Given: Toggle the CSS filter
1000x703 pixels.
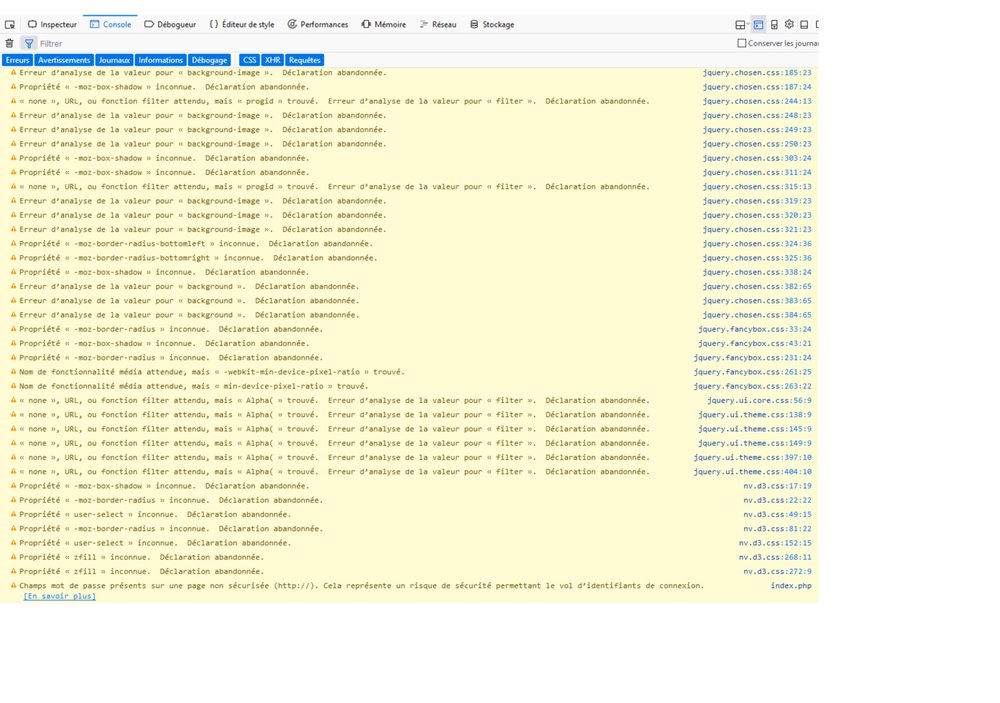Looking at the screenshot, I should coord(249,60).
